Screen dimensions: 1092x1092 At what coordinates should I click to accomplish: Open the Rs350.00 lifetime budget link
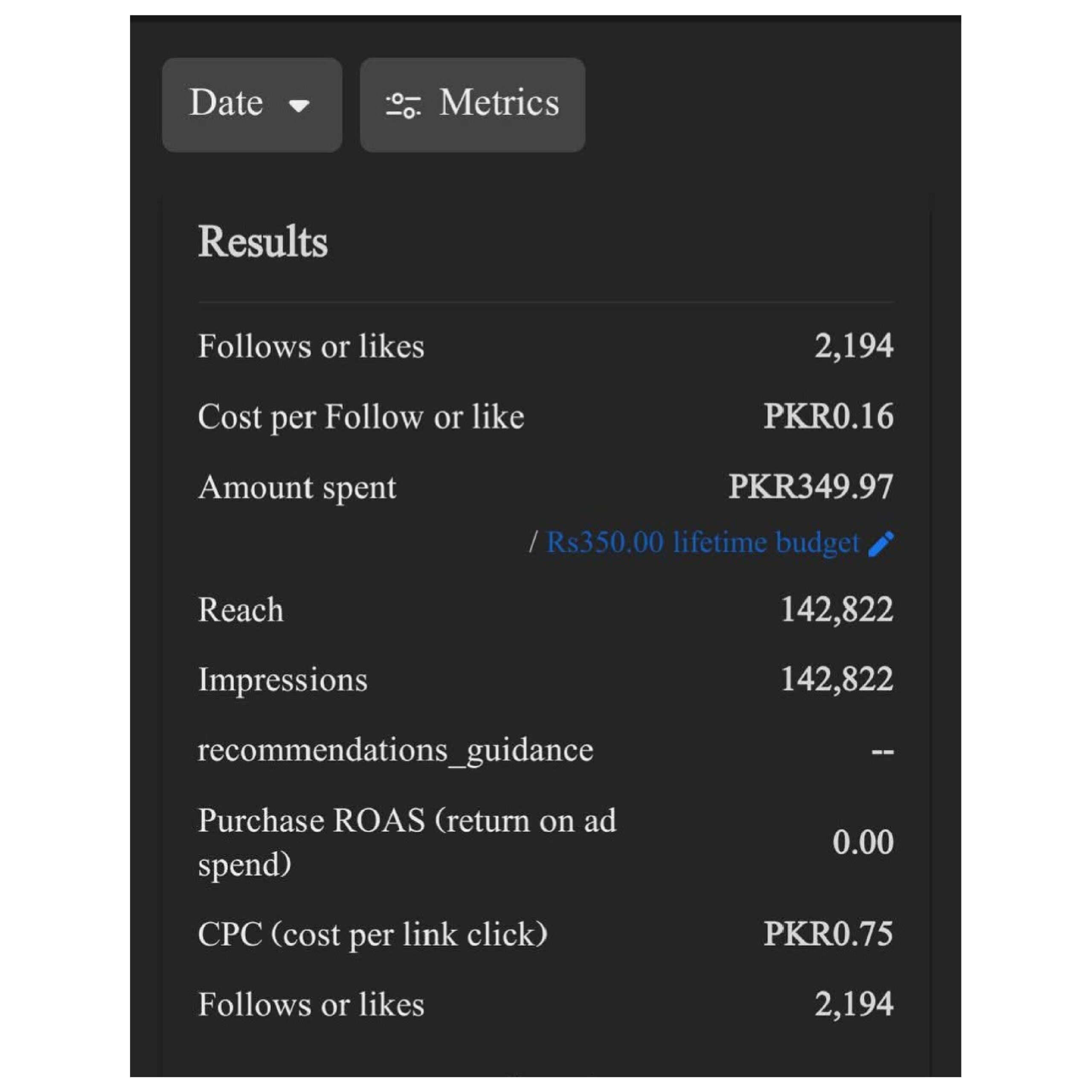point(702,543)
